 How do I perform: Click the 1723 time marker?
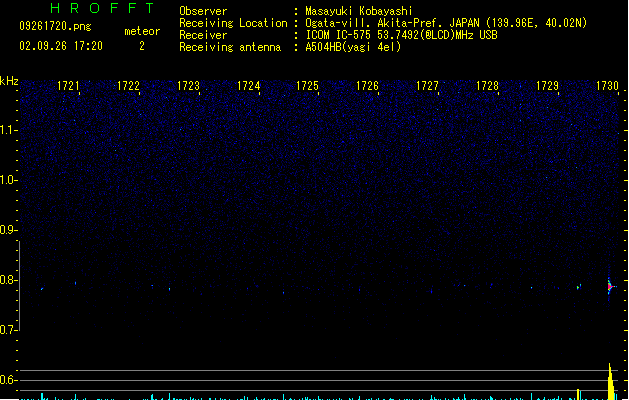click(188, 86)
